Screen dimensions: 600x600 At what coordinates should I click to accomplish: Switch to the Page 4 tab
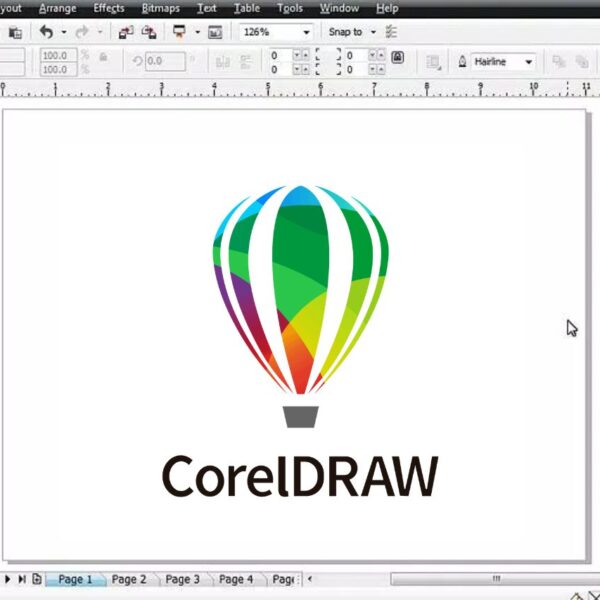point(236,579)
